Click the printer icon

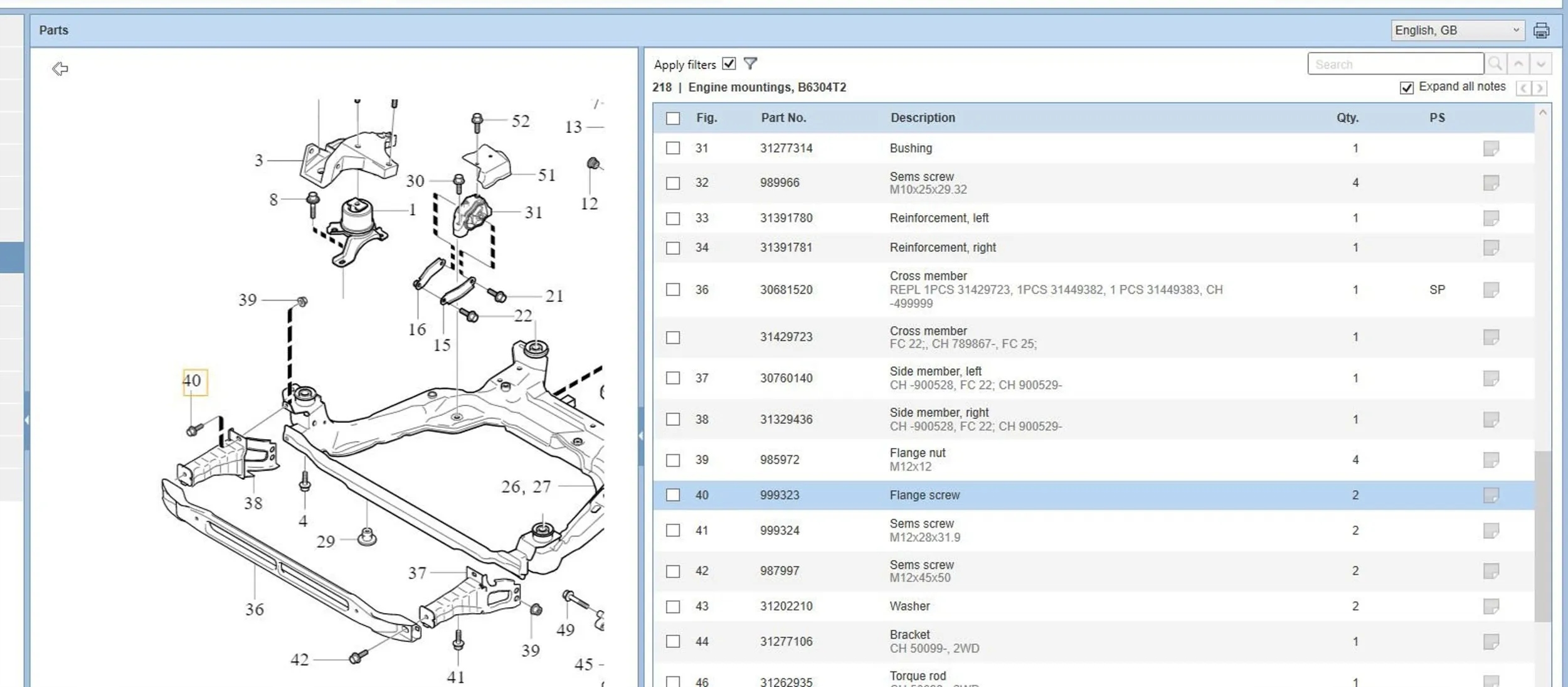click(x=1541, y=30)
